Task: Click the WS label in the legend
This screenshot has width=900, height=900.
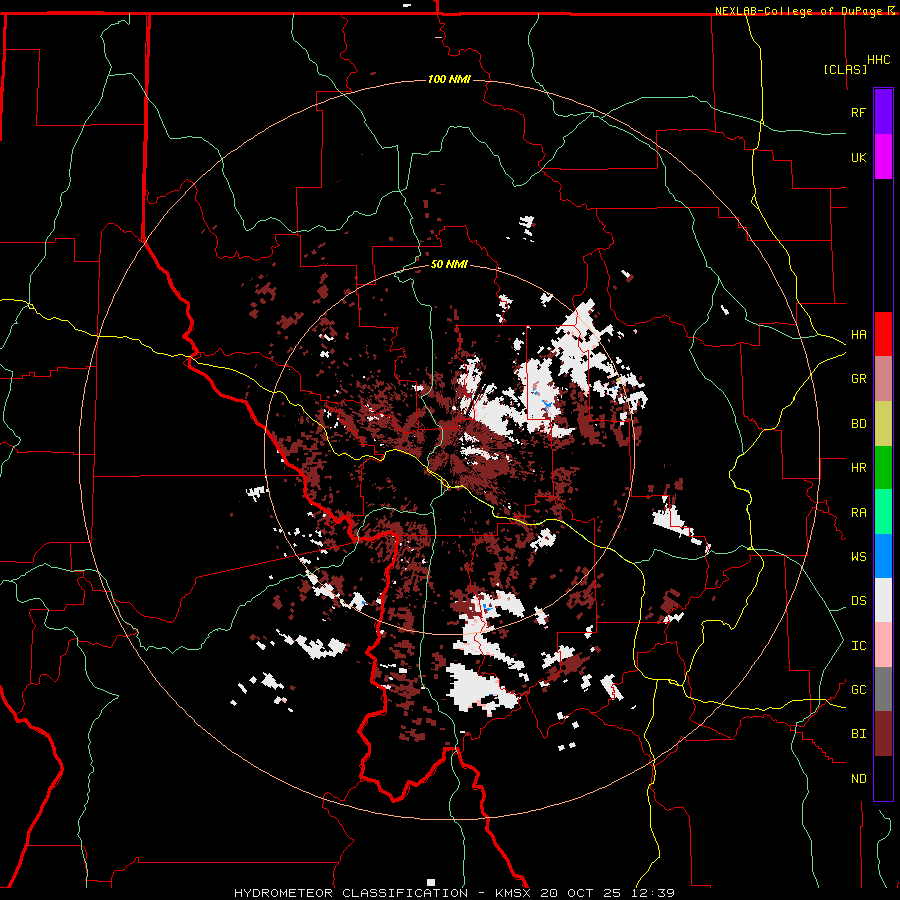Action: pos(858,557)
